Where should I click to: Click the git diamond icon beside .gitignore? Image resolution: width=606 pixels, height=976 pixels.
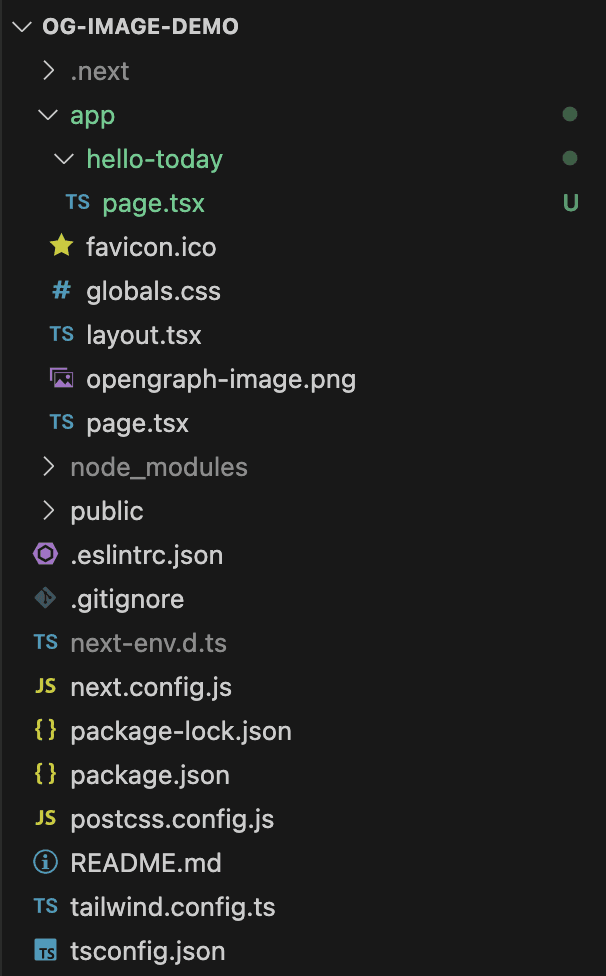coord(45,598)
